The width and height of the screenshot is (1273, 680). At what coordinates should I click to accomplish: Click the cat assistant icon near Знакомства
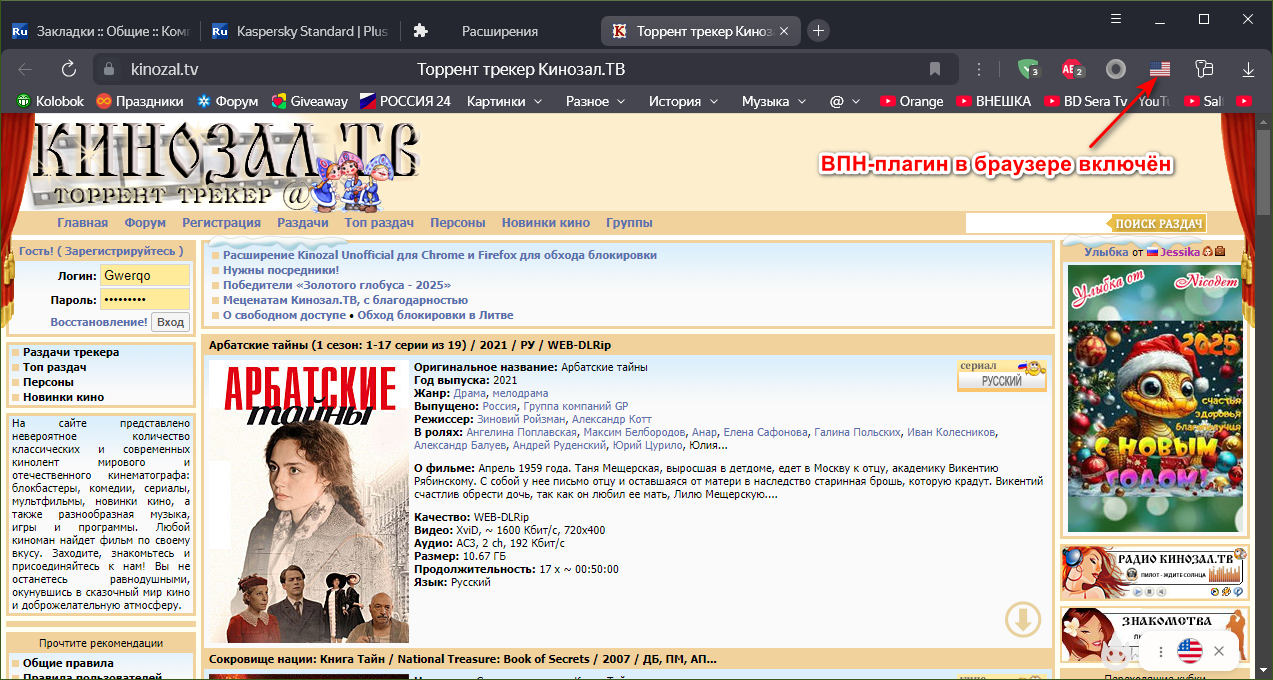(1116, 652)
